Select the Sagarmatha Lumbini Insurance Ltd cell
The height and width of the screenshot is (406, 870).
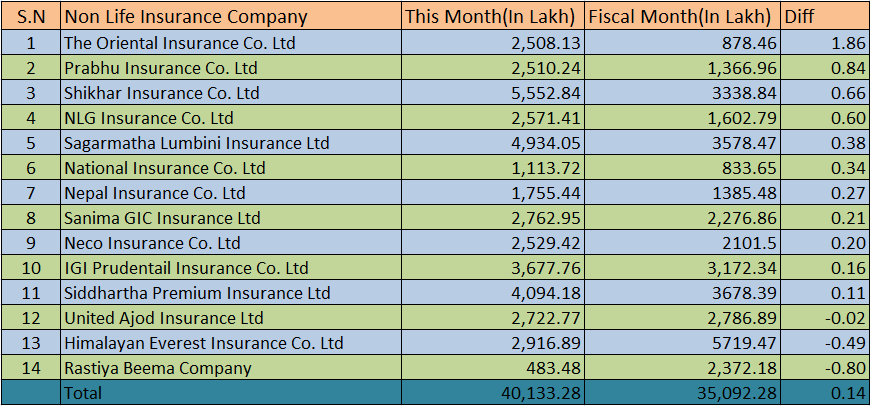pos(196,143)
